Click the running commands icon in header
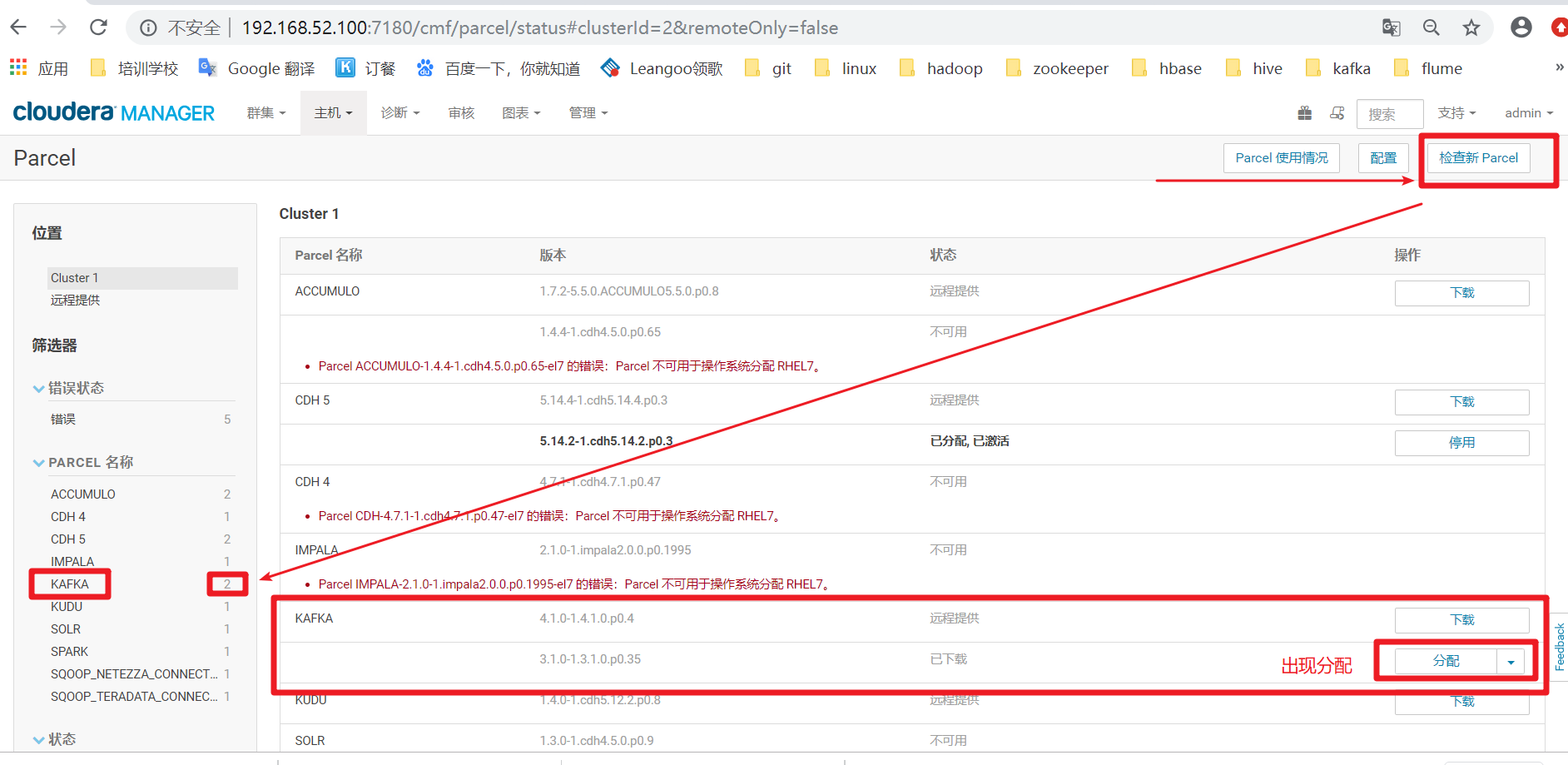1568x765 pixels. click(1337, 113)
